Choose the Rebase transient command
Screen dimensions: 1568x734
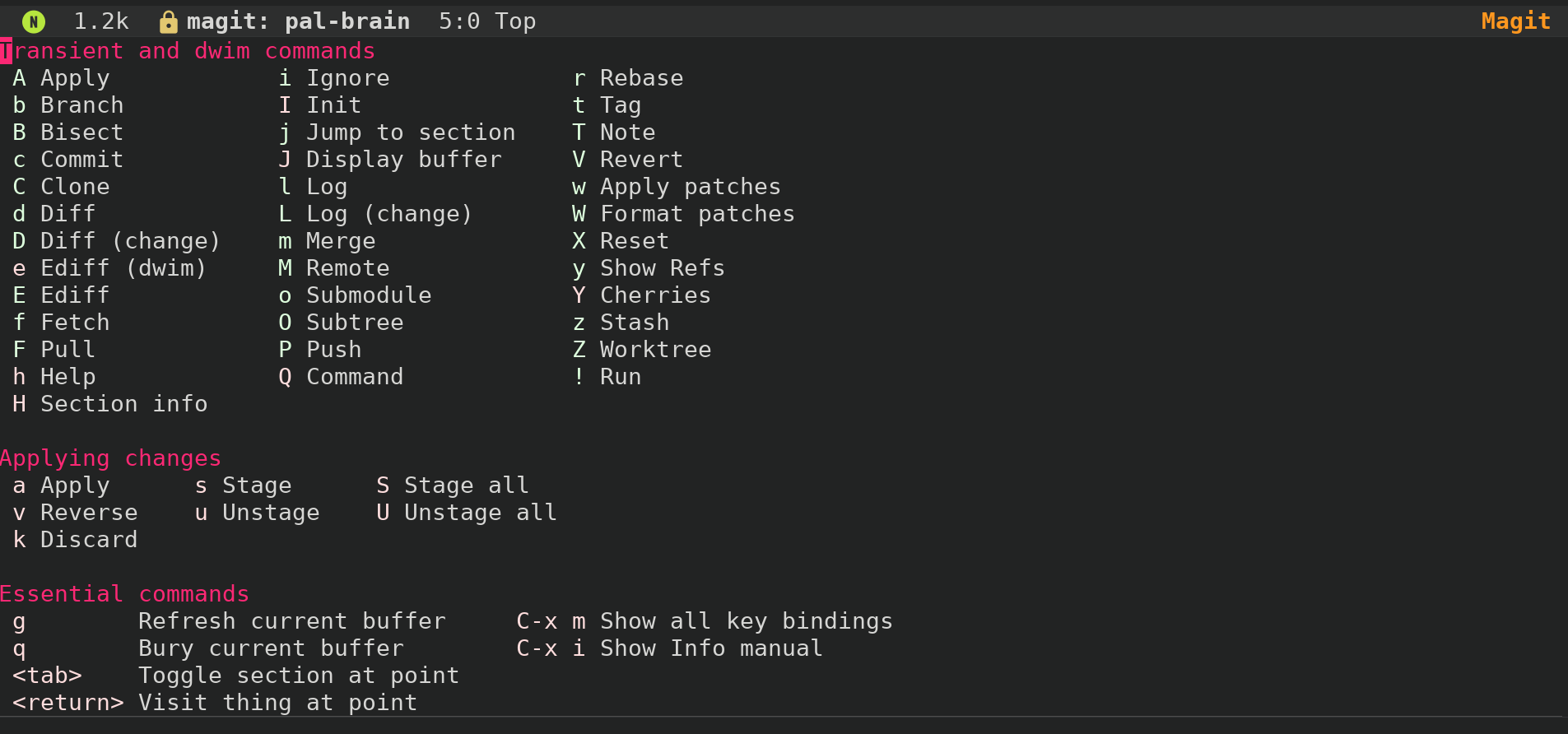click(628, 78)
